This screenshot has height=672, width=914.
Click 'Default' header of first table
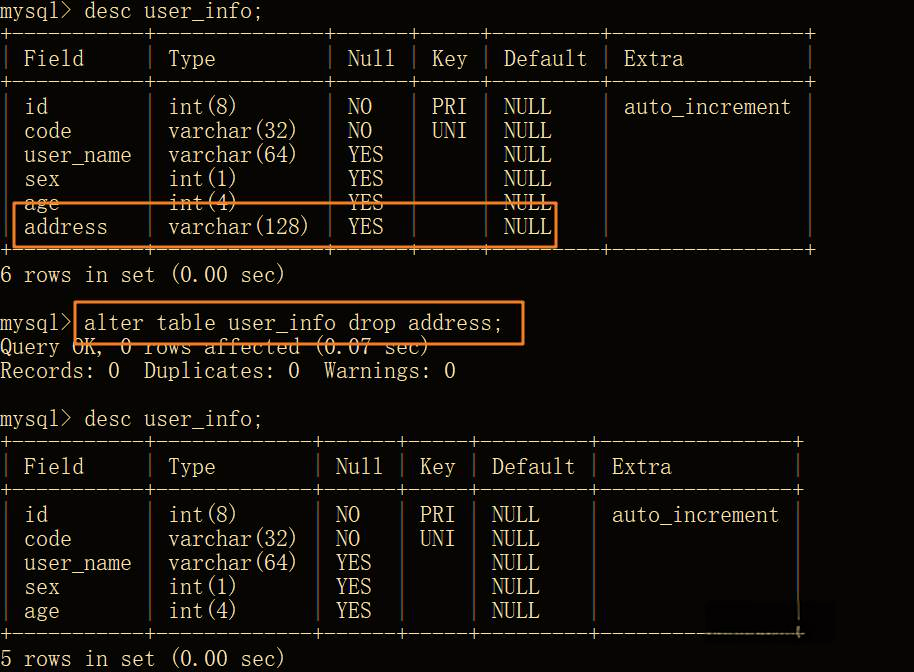pyautogui.click(x=545, y=59)
